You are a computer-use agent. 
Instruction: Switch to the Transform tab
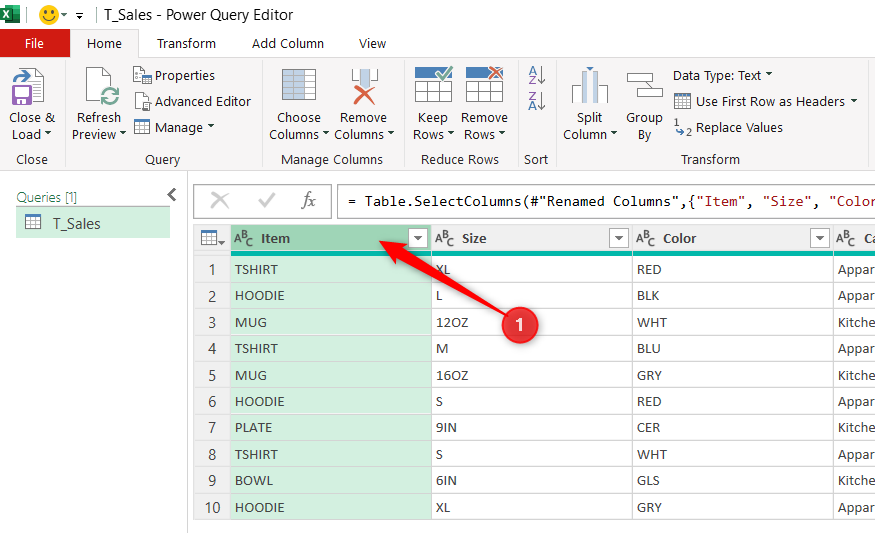pos(186,44)
